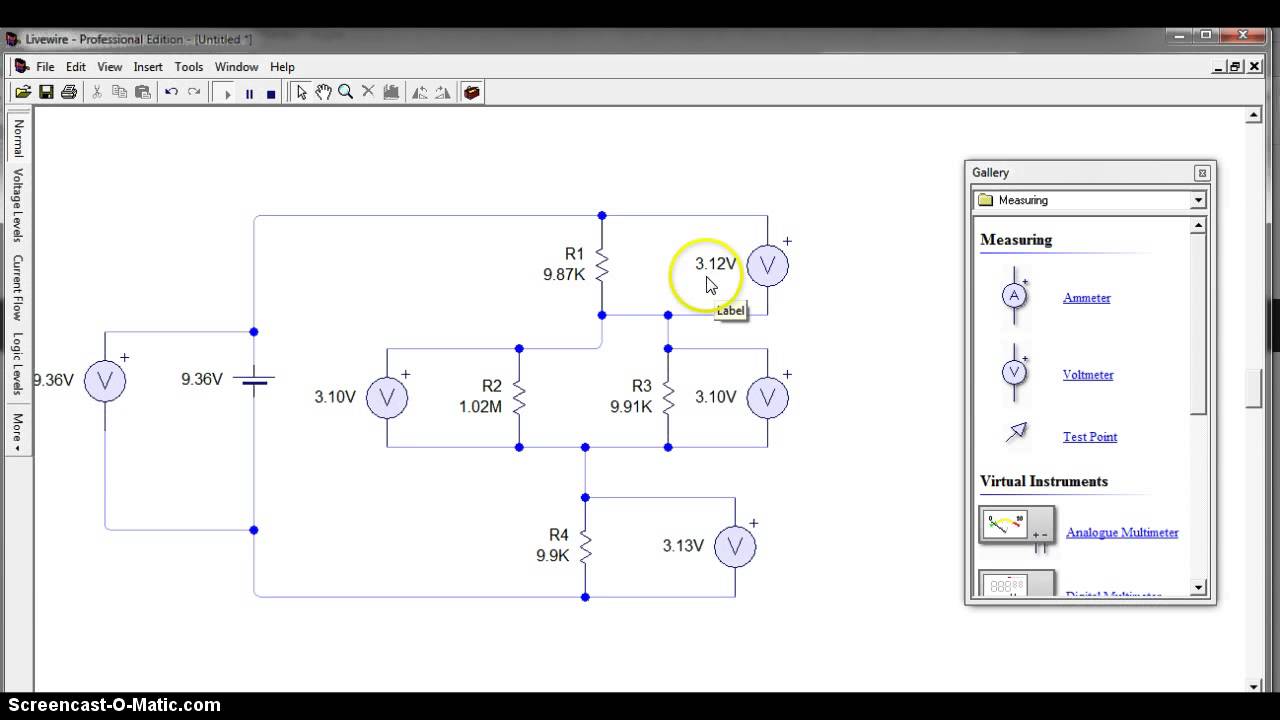Open the Insert menu

pos(148,67)
